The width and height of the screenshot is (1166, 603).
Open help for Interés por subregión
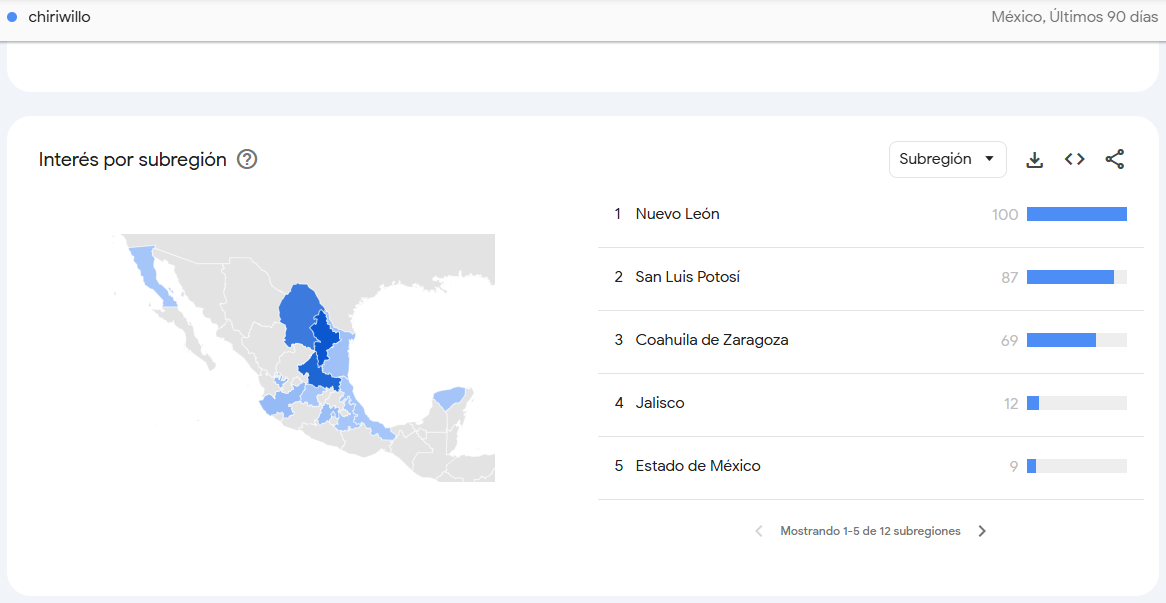(246, 159)
